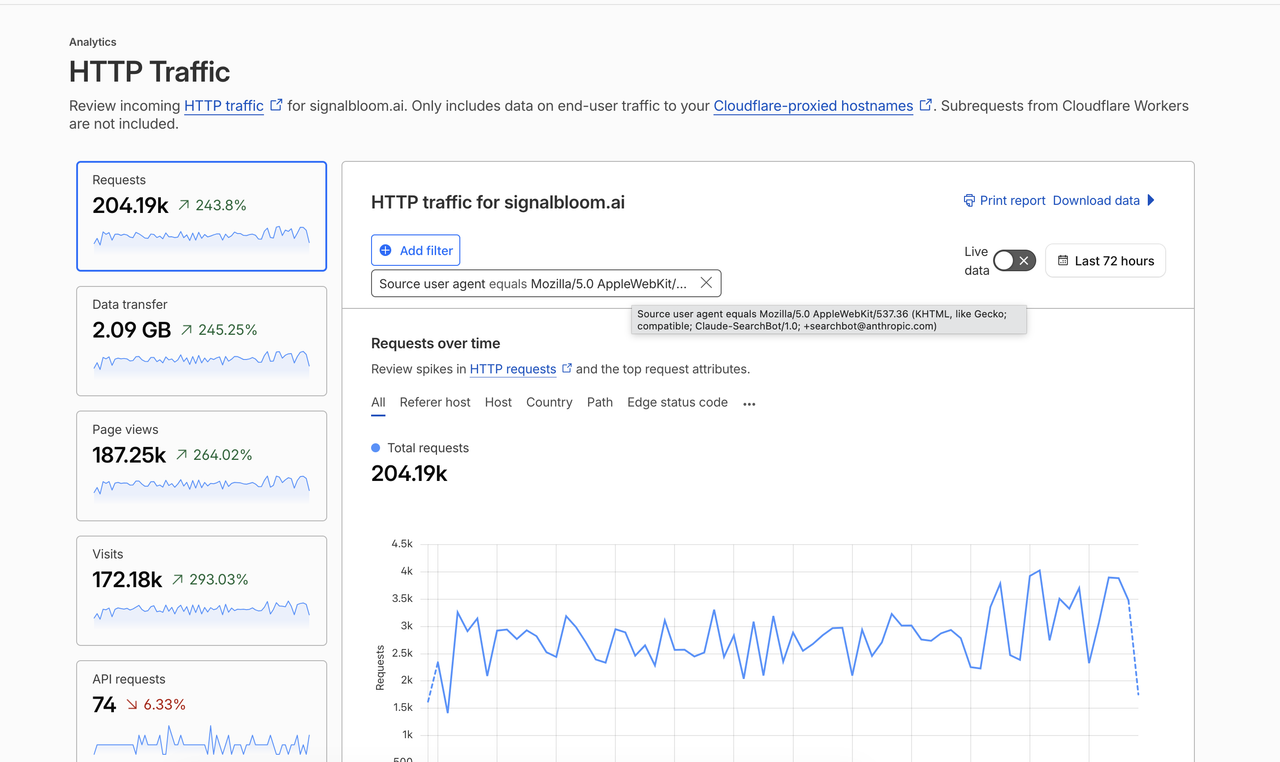Click the 172.18k visits value
The width and height of the screenshot is (1280, 762).
point(127,580)
